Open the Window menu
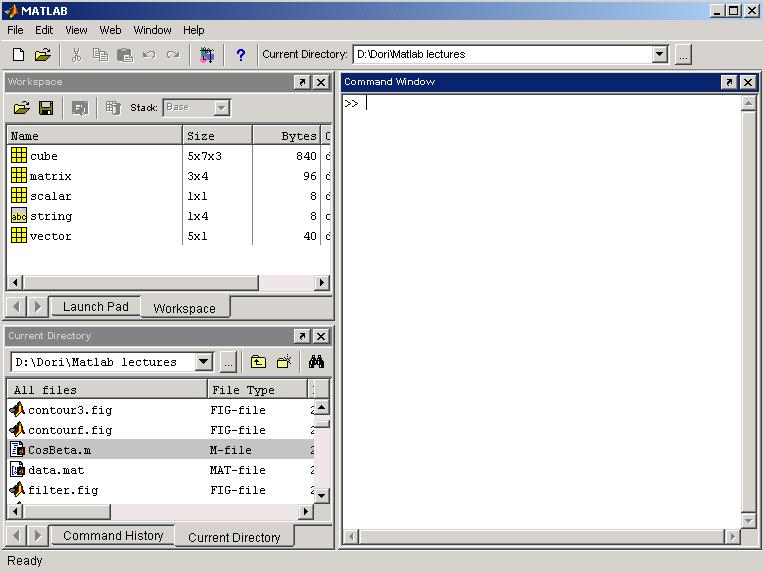The height and width of the screenshot is (572, 764). (x=153, y=30)
